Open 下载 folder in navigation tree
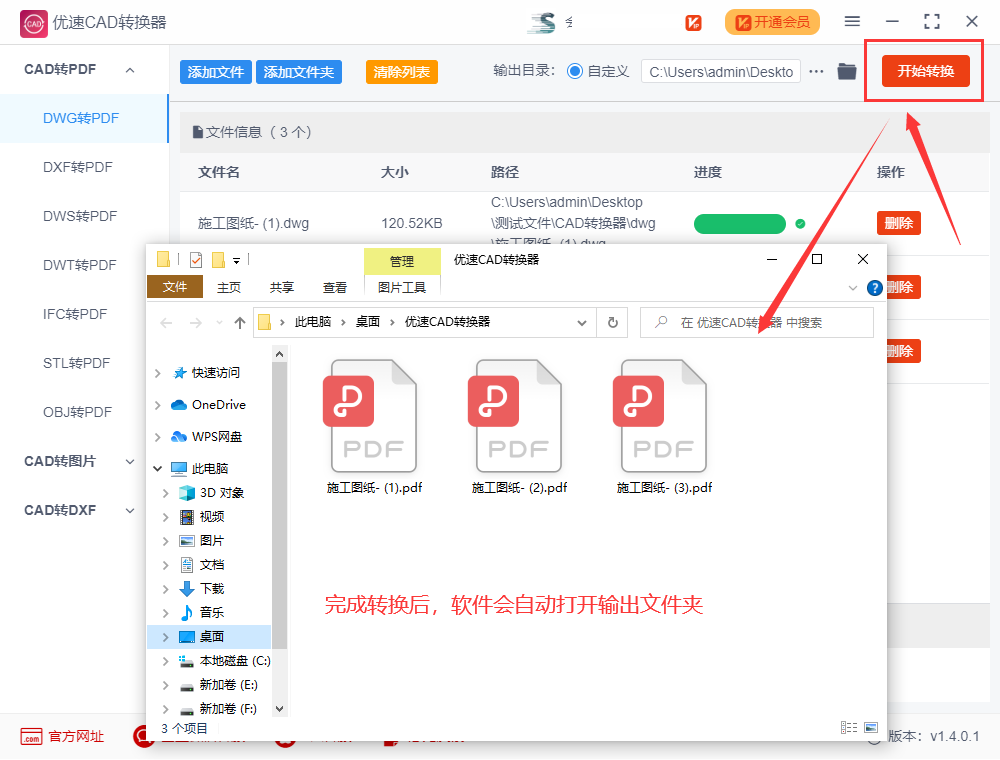This screenshot has width=1000, height=760. [211, 588]
